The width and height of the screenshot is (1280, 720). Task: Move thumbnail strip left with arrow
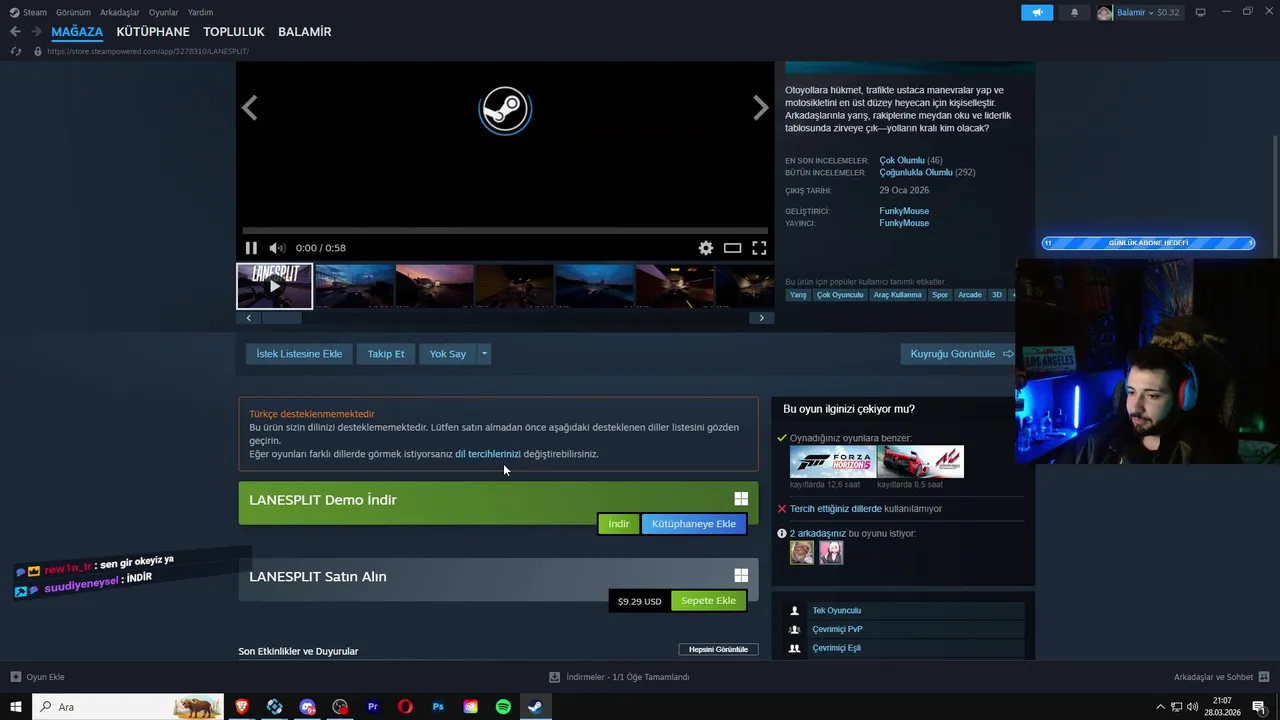coord(248,318)
